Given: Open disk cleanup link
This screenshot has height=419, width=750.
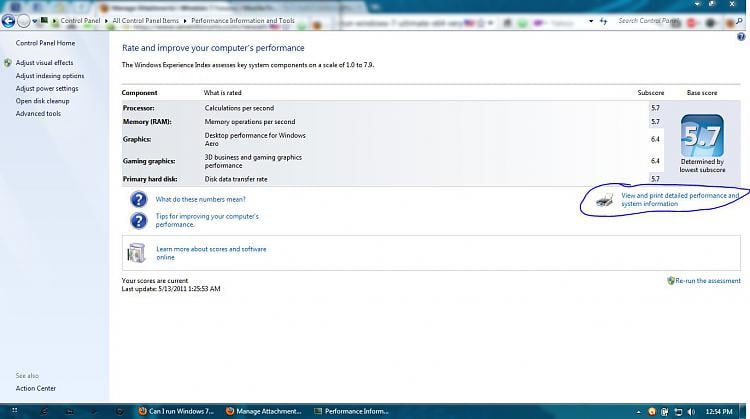Looking at the screenshot, I should click(43, 101).
